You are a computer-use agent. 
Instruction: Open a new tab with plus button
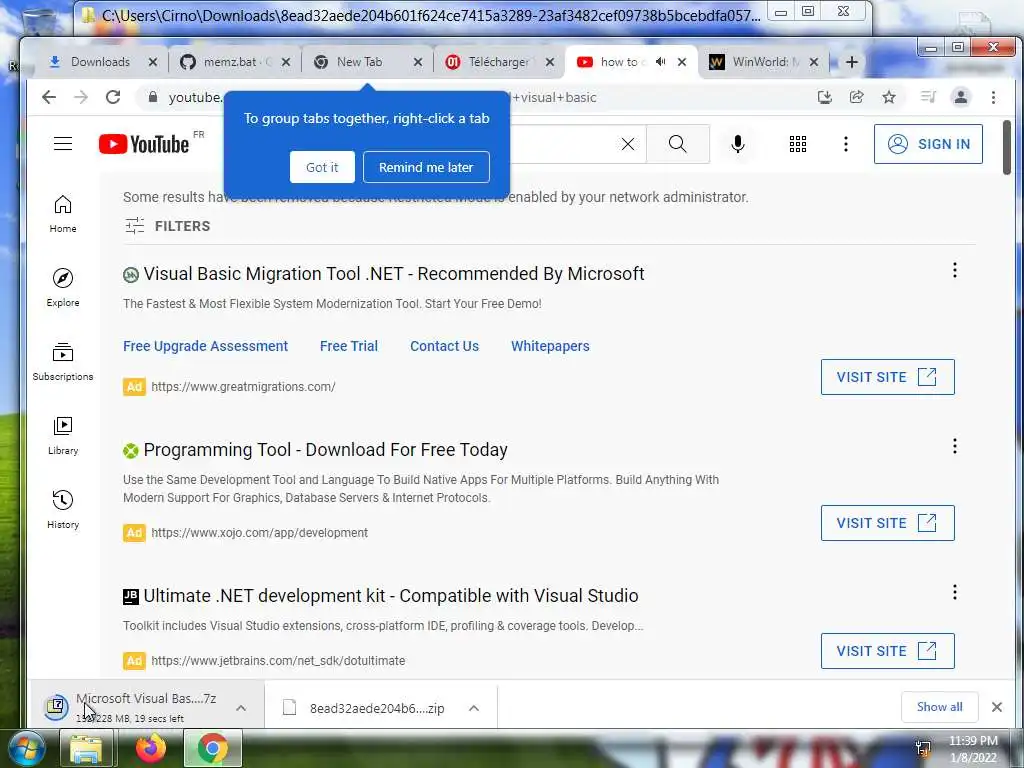pyautogui.click(x=852, y=62)
